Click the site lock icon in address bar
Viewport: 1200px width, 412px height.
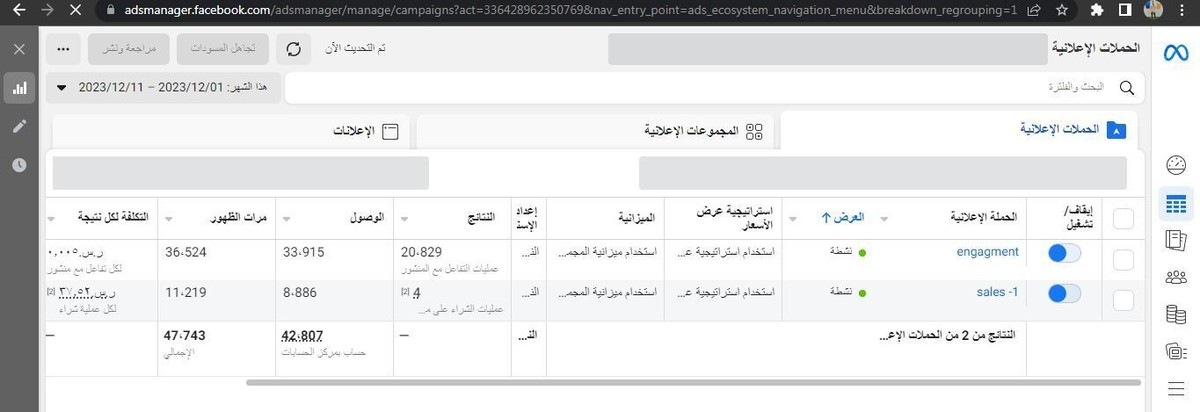coord(111,10)
